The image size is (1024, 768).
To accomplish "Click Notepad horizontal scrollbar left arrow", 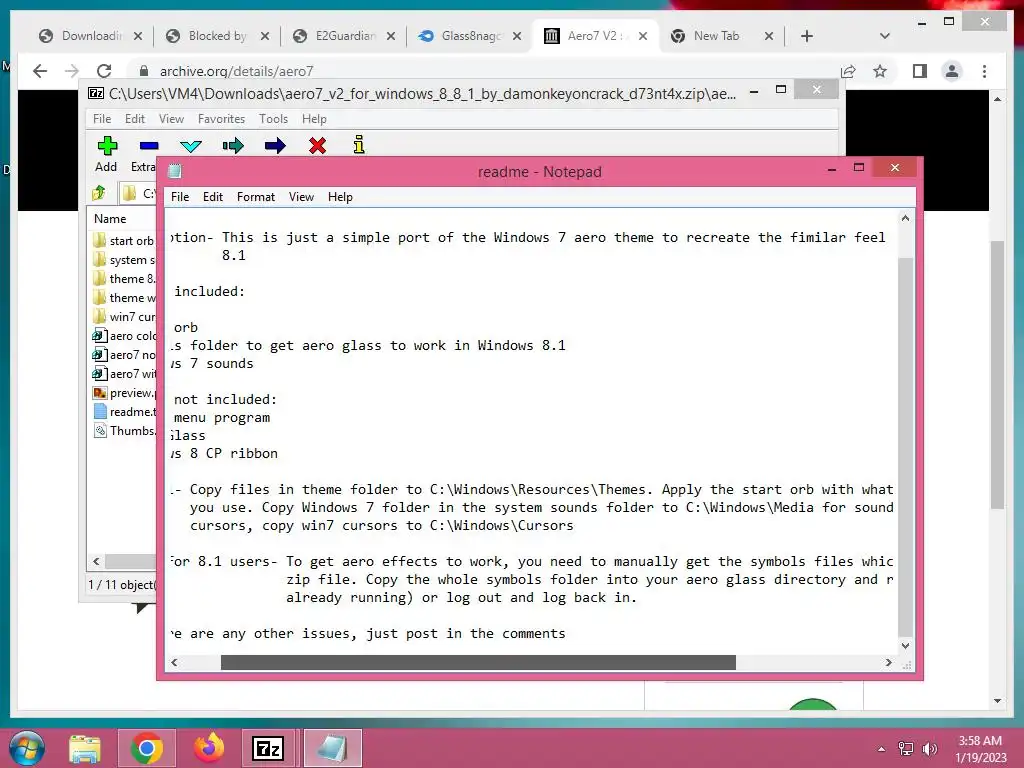I will click(x=174, y=662).
